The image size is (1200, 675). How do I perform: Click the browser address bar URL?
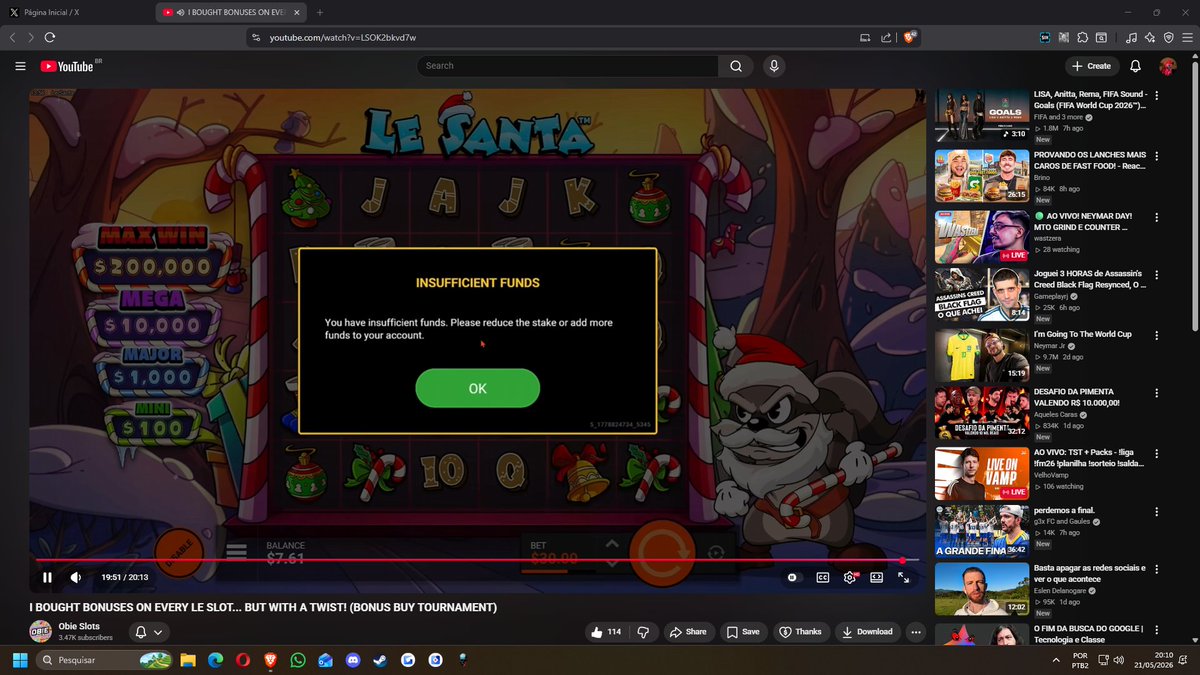pyautogui.click(x=342, y=37)
